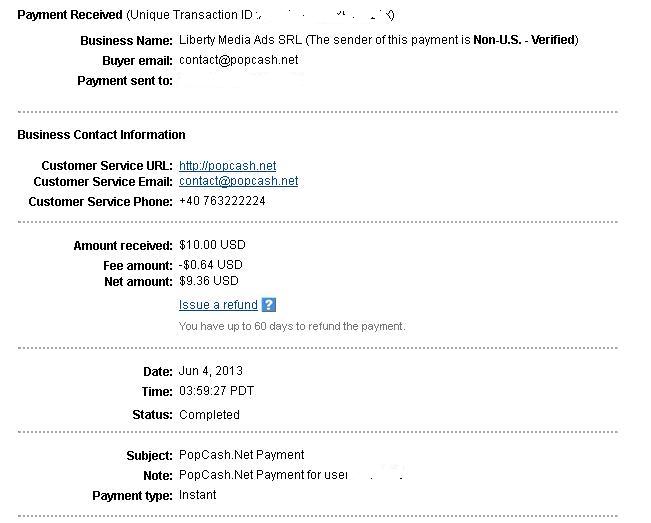The height and width of the screenshot is (523, 651).
Task: Click the Non-U.S. - Verified sender status
Action: pos(524,40)
